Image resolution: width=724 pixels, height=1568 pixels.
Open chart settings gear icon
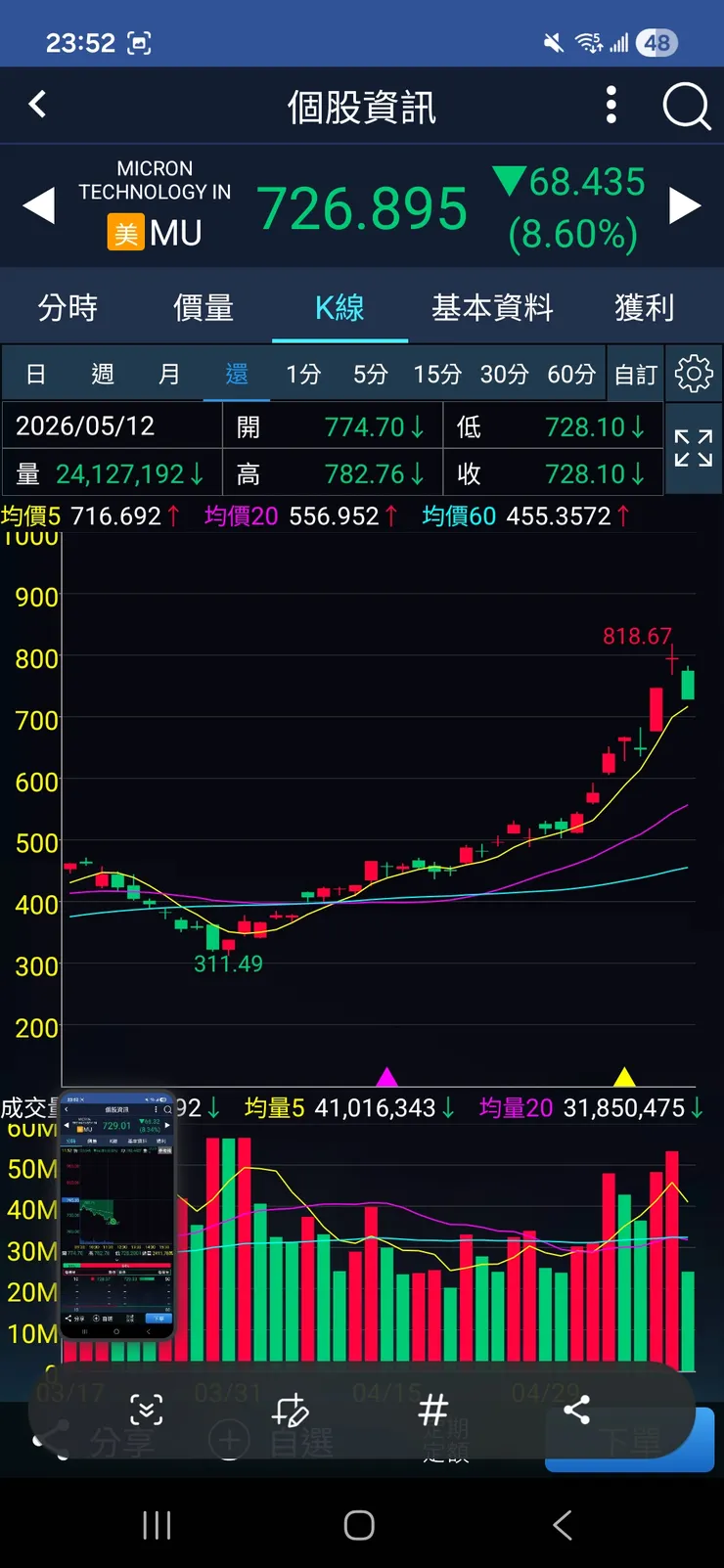pos(694,374)
